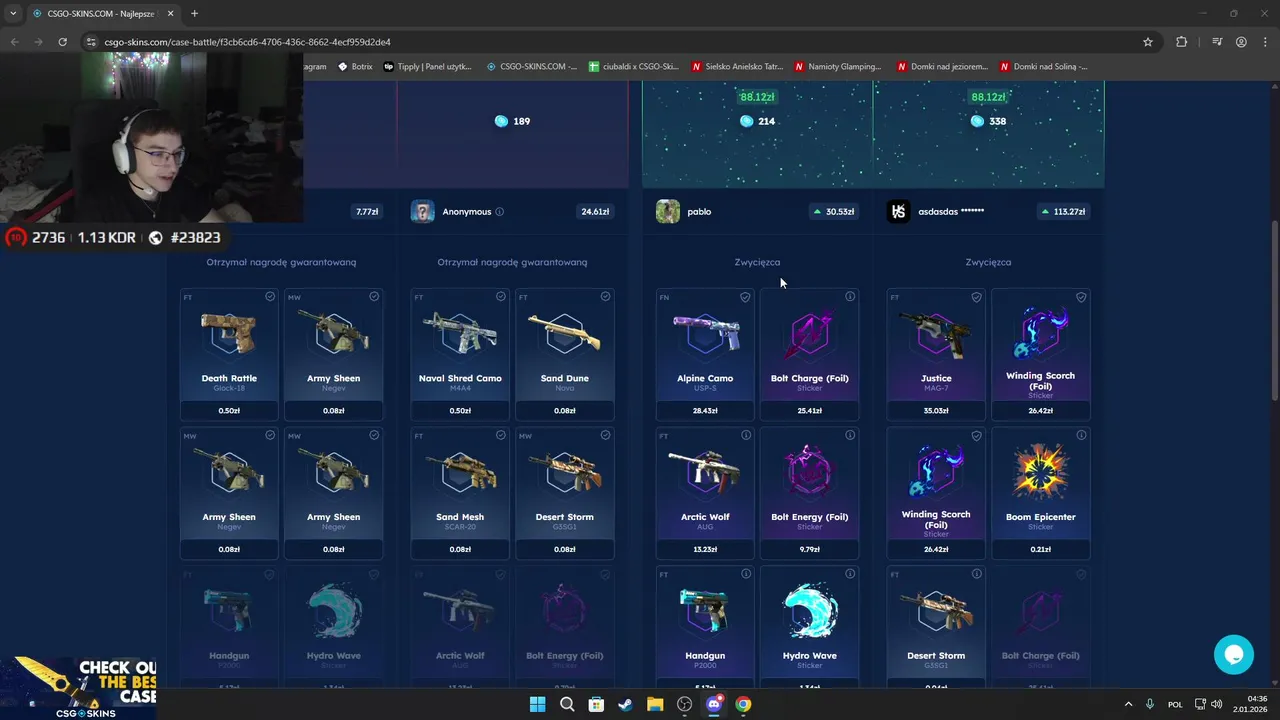
Task: Click the Alpine Camo USP-S skin image
Action: click(705, 333)
